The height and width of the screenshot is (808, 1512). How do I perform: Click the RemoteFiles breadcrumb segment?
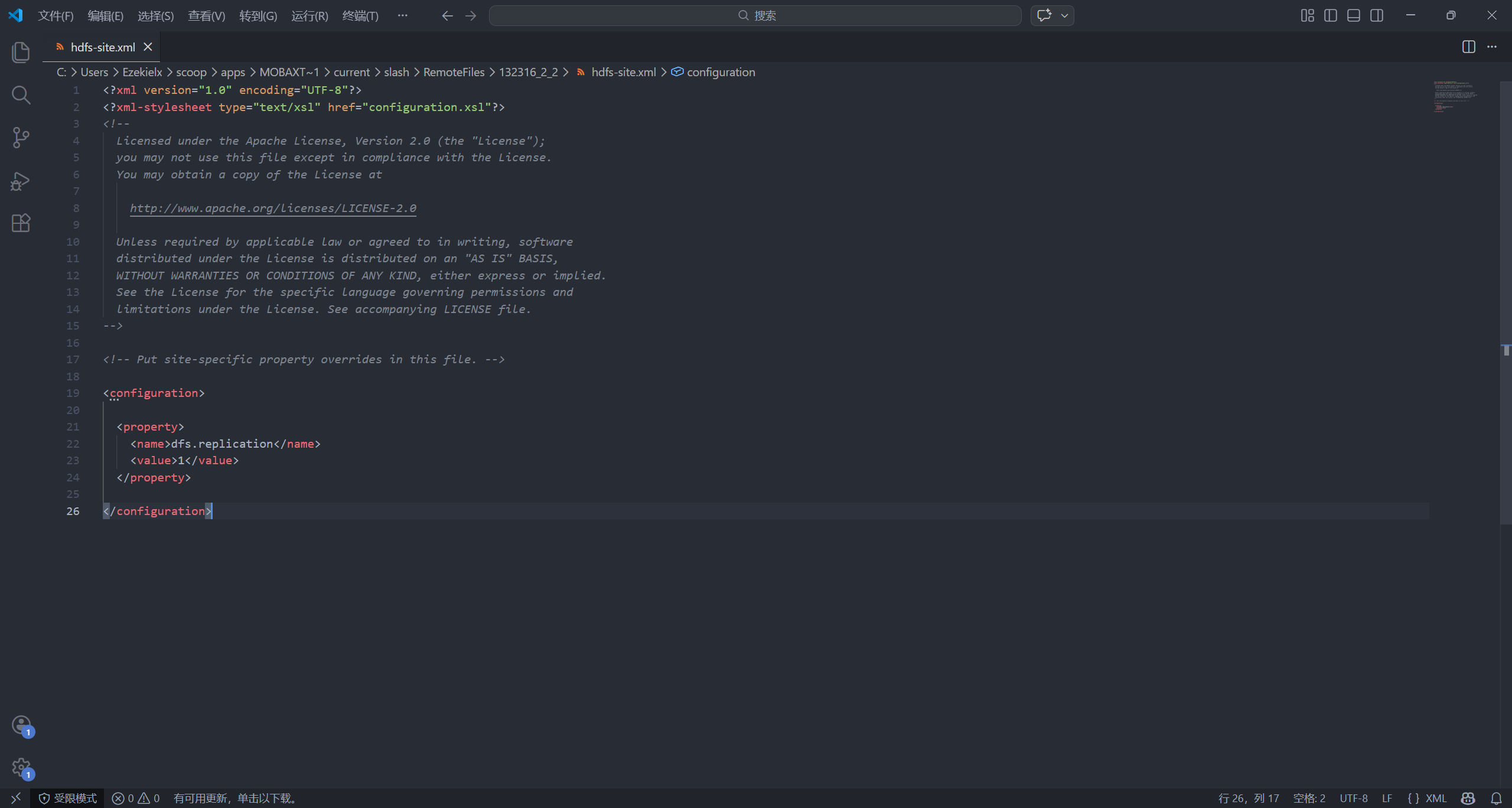click(454, 72)
